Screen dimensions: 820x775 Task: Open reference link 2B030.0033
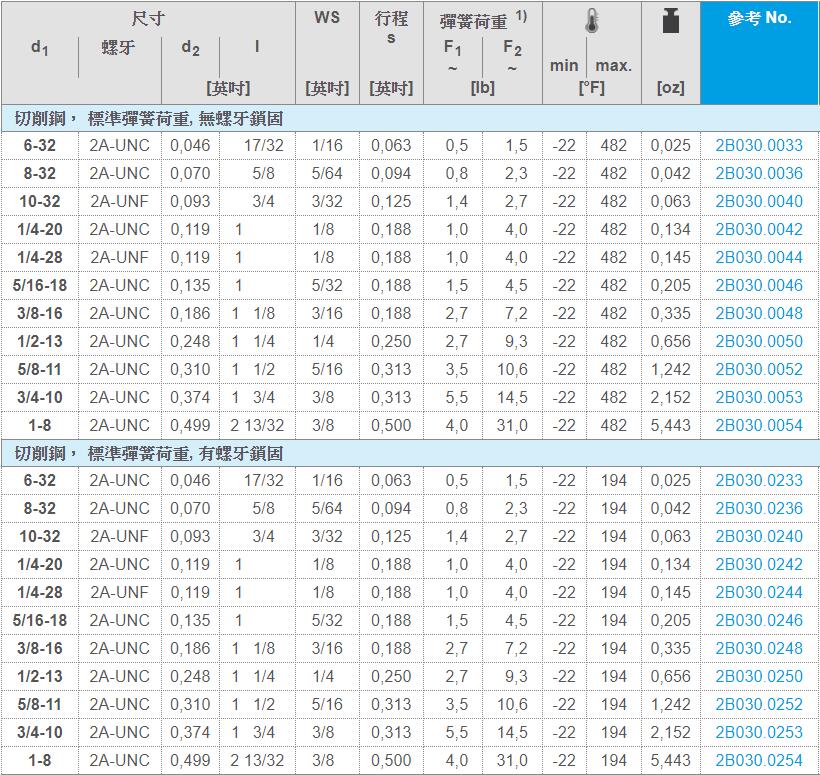tap(759, 145)
